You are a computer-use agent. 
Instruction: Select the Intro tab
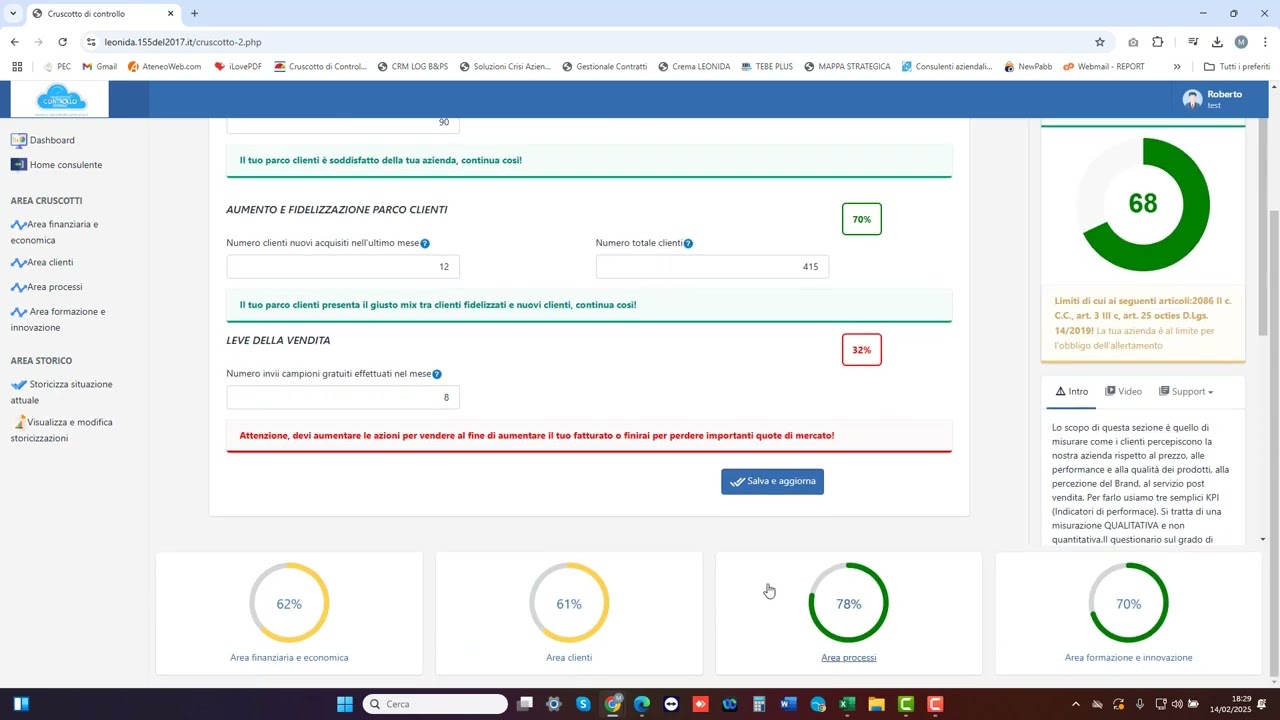[x=1071, y=392]
